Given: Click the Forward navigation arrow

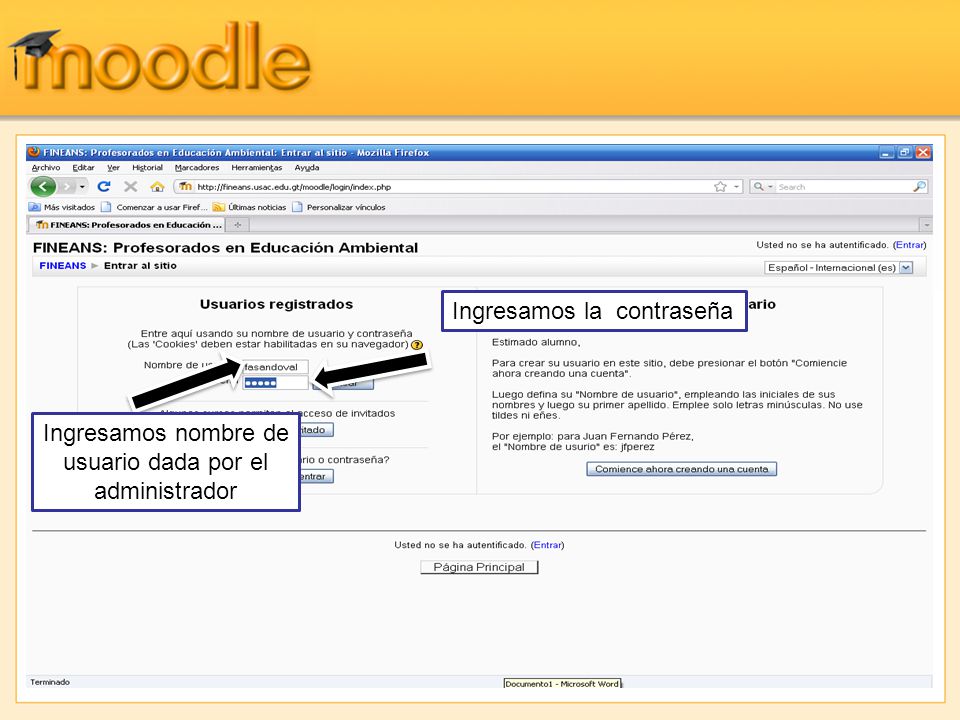Looking at the screenshot, I should [x=66, y=186].
